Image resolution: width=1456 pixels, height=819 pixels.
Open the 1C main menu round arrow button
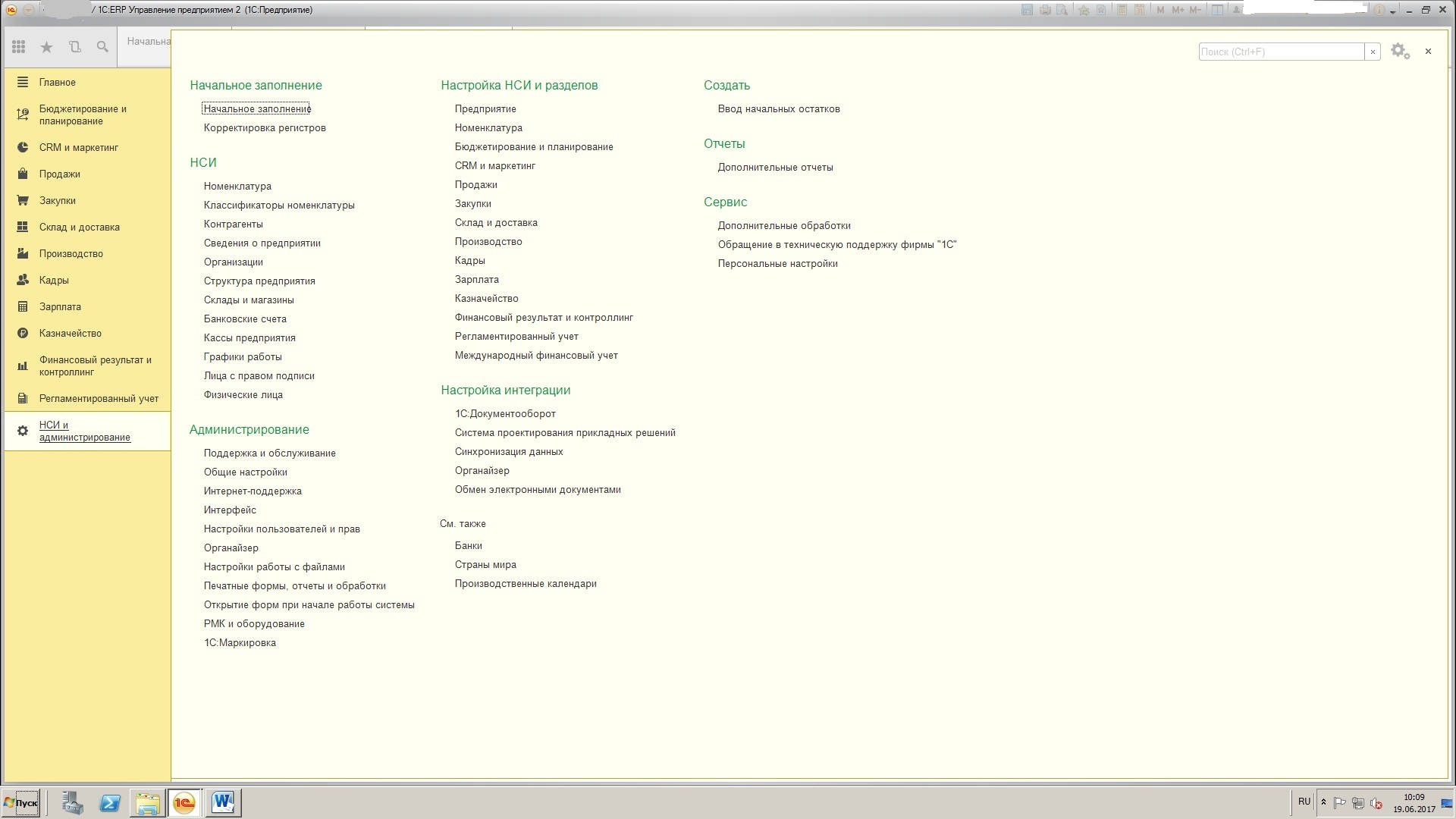click(x=28, y=10)
